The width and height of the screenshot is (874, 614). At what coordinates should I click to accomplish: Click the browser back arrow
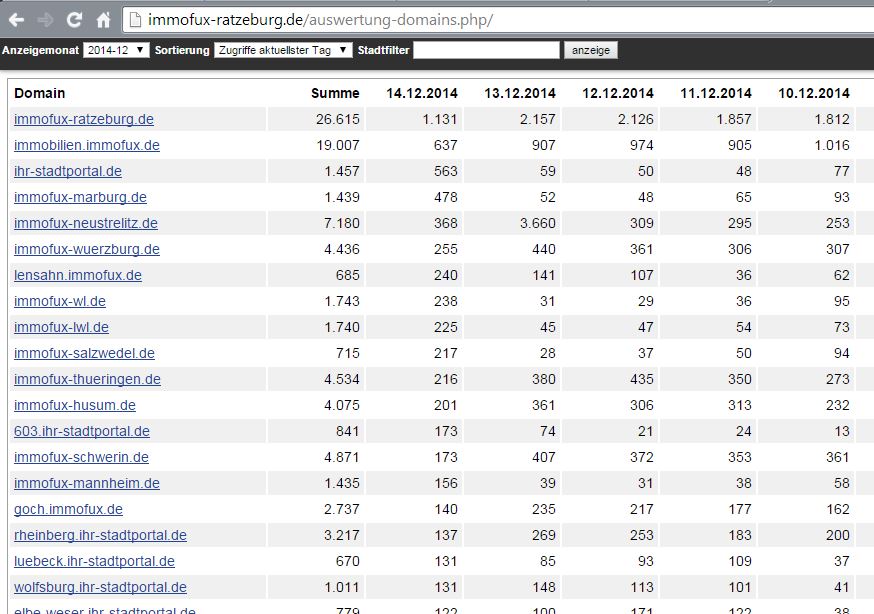click(x=17, y=19)
